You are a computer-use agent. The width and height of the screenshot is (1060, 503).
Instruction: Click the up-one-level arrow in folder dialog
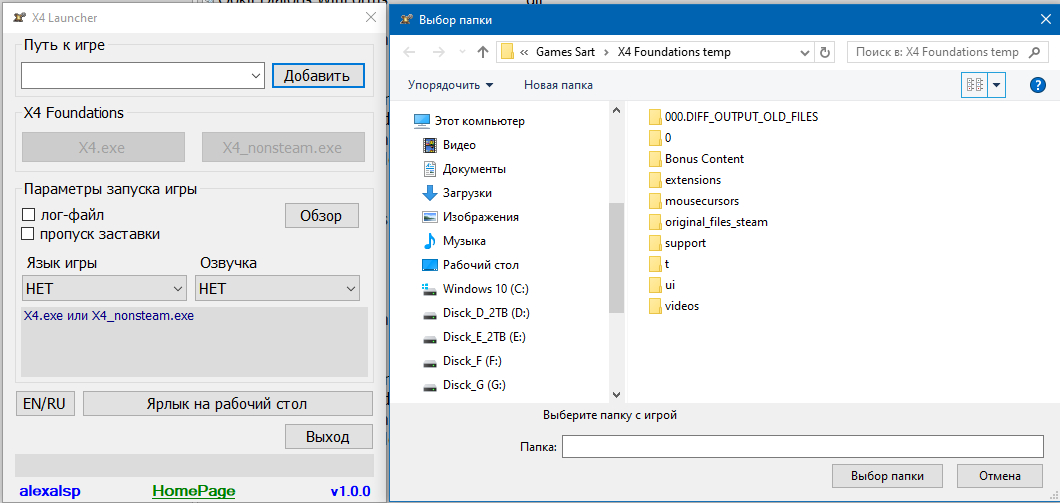(x=483, y=52)
